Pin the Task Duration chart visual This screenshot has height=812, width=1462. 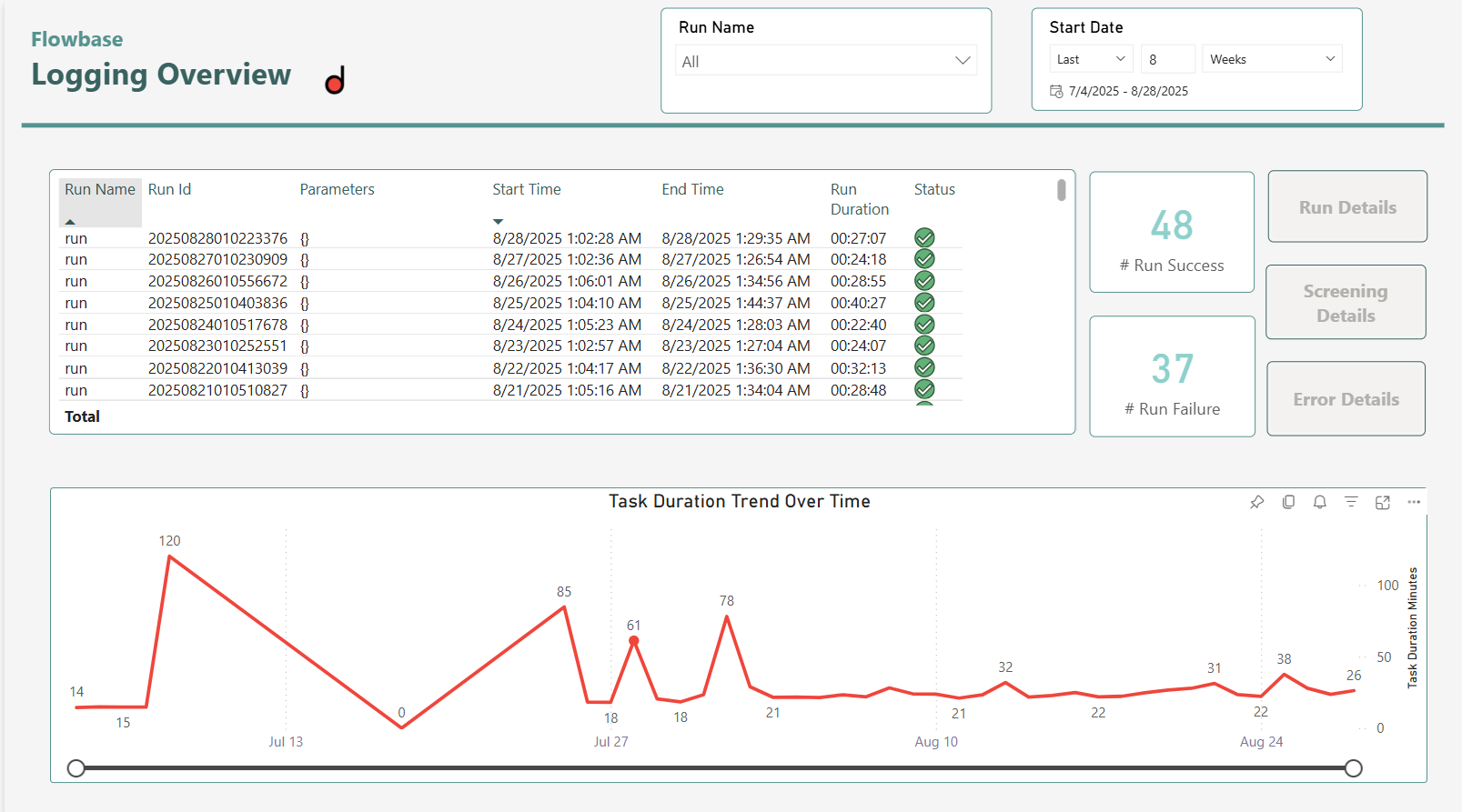[x=1256, y=502]
